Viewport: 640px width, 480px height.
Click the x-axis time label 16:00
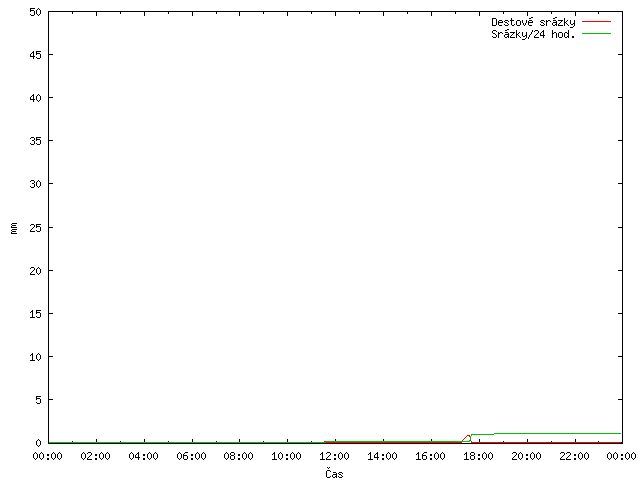pos(430,456)
